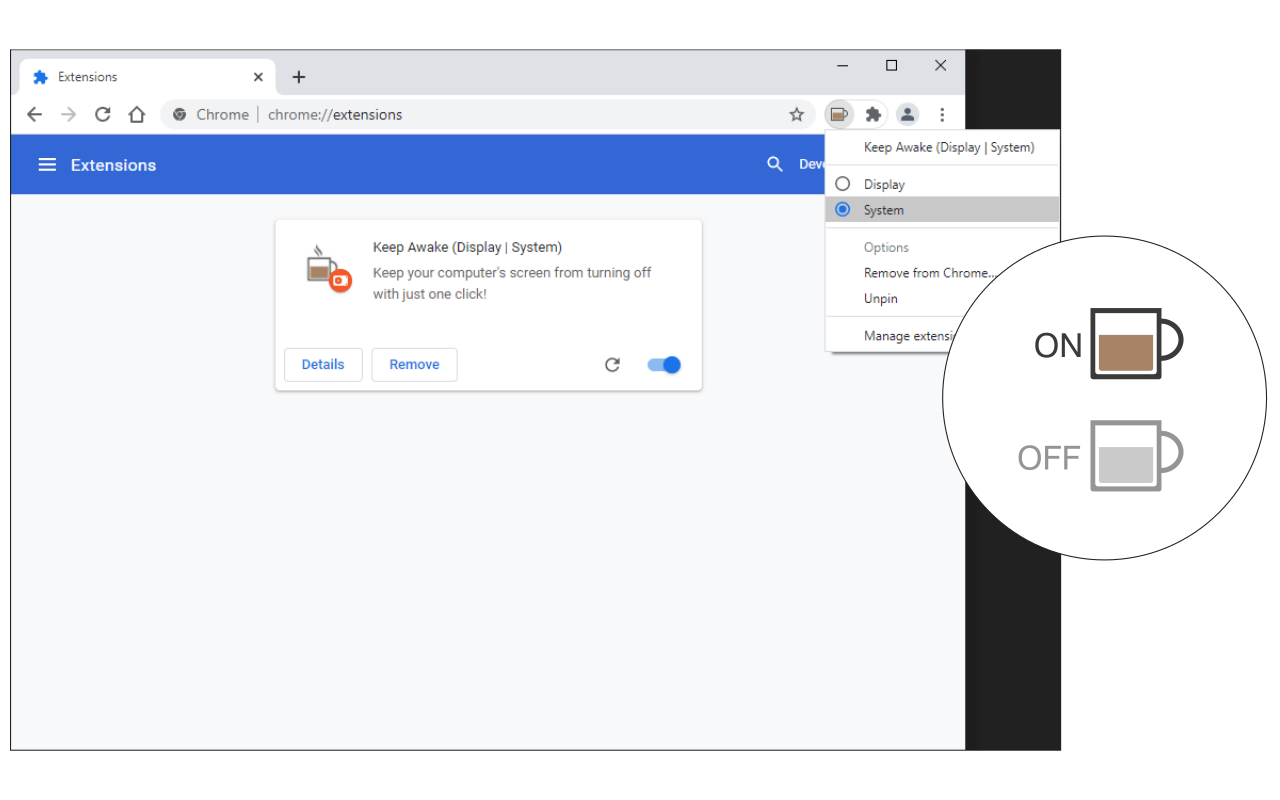The image size is (1280, 800).
Task: Click the Details button
Action: [x=323, y=365]
